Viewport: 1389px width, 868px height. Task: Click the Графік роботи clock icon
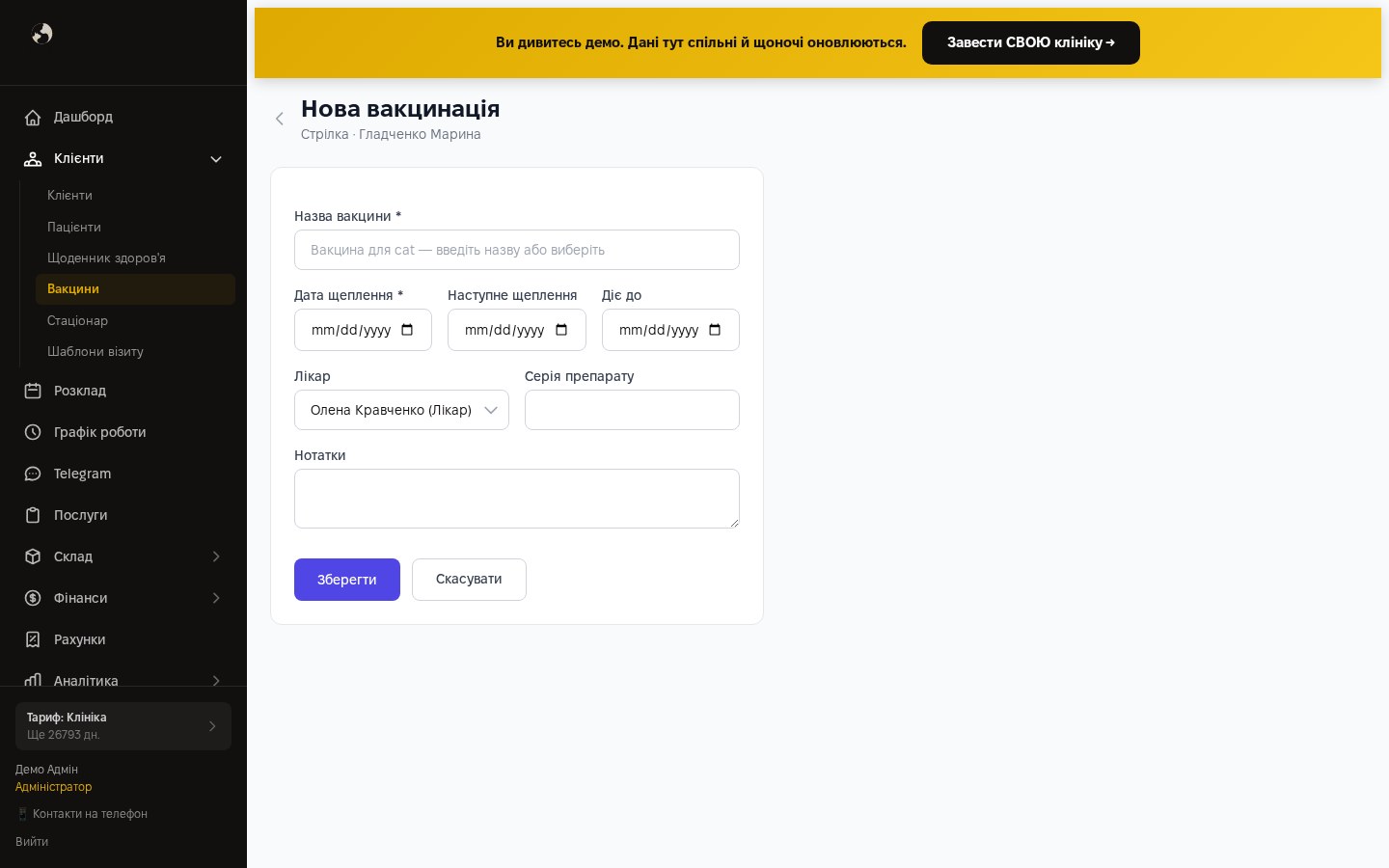pos(33,432)
